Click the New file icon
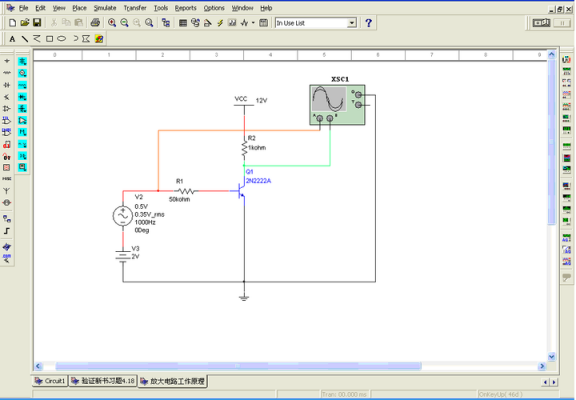The image size is (576, 400). [12, 23]
